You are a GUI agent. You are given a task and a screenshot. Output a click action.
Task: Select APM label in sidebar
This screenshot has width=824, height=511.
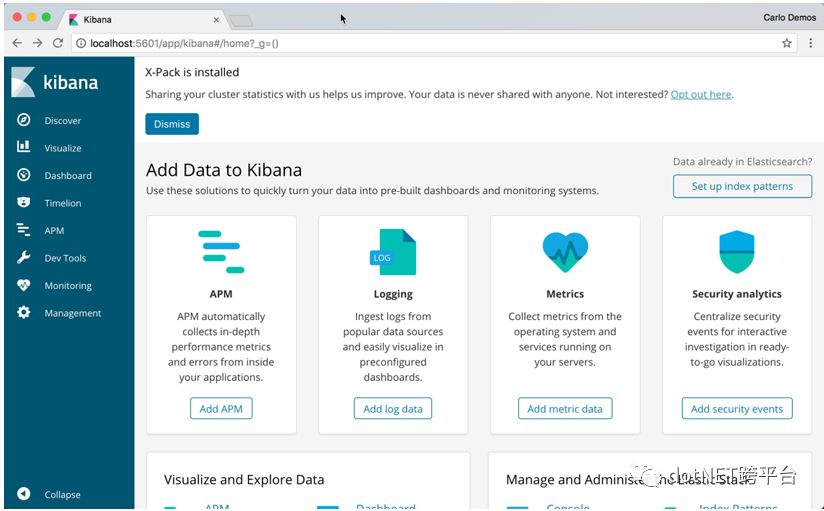tap(54, 230)
